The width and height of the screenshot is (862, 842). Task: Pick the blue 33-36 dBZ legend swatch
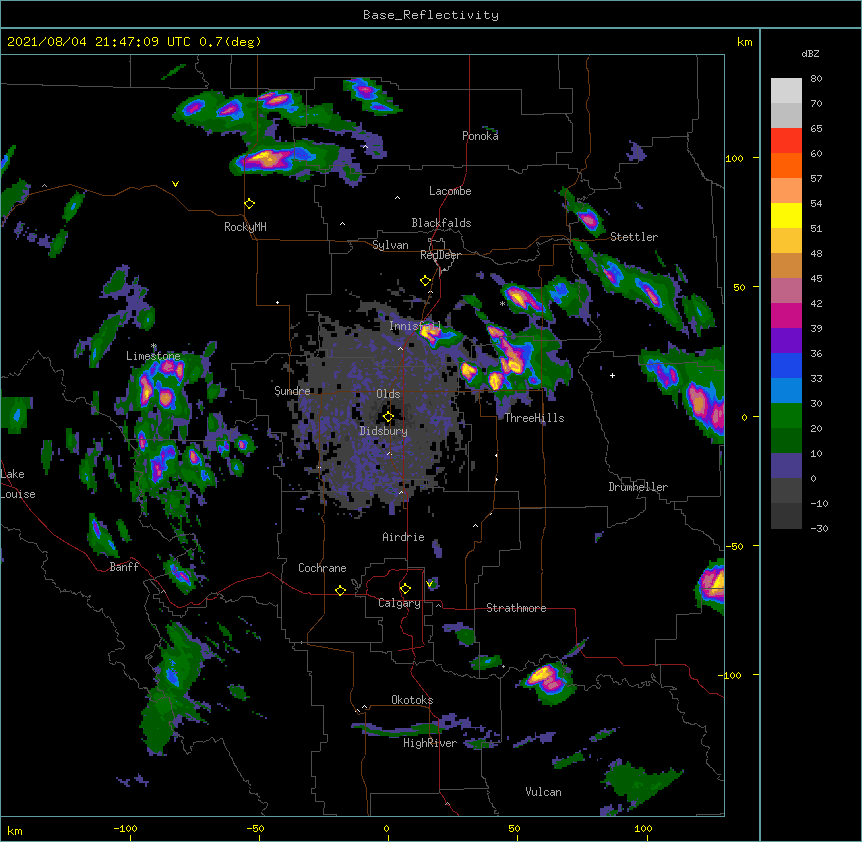(x=786, y=365)
